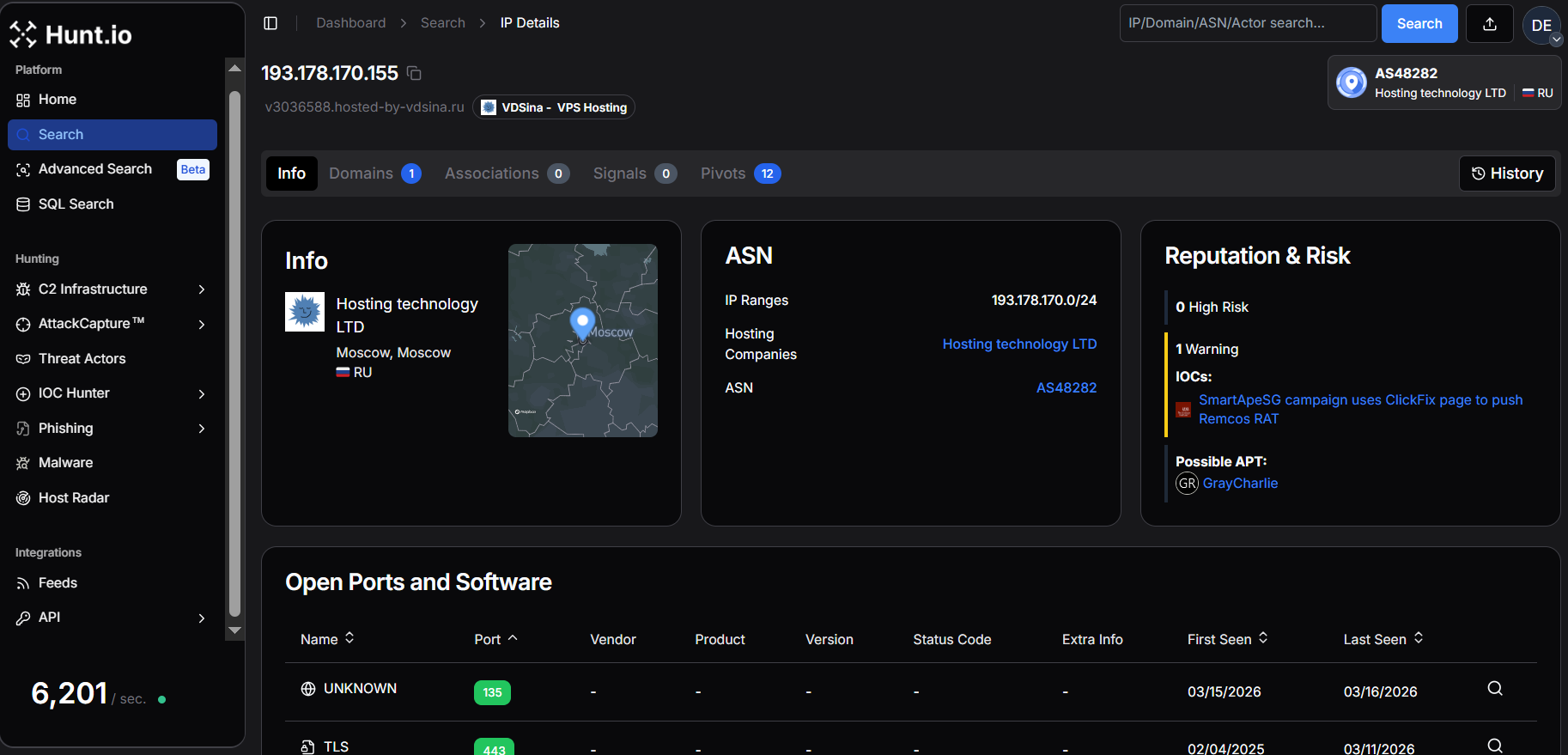Toggle sort order on Port column
This screenshot has height=755, width=1568.
(x=495, y=639)
